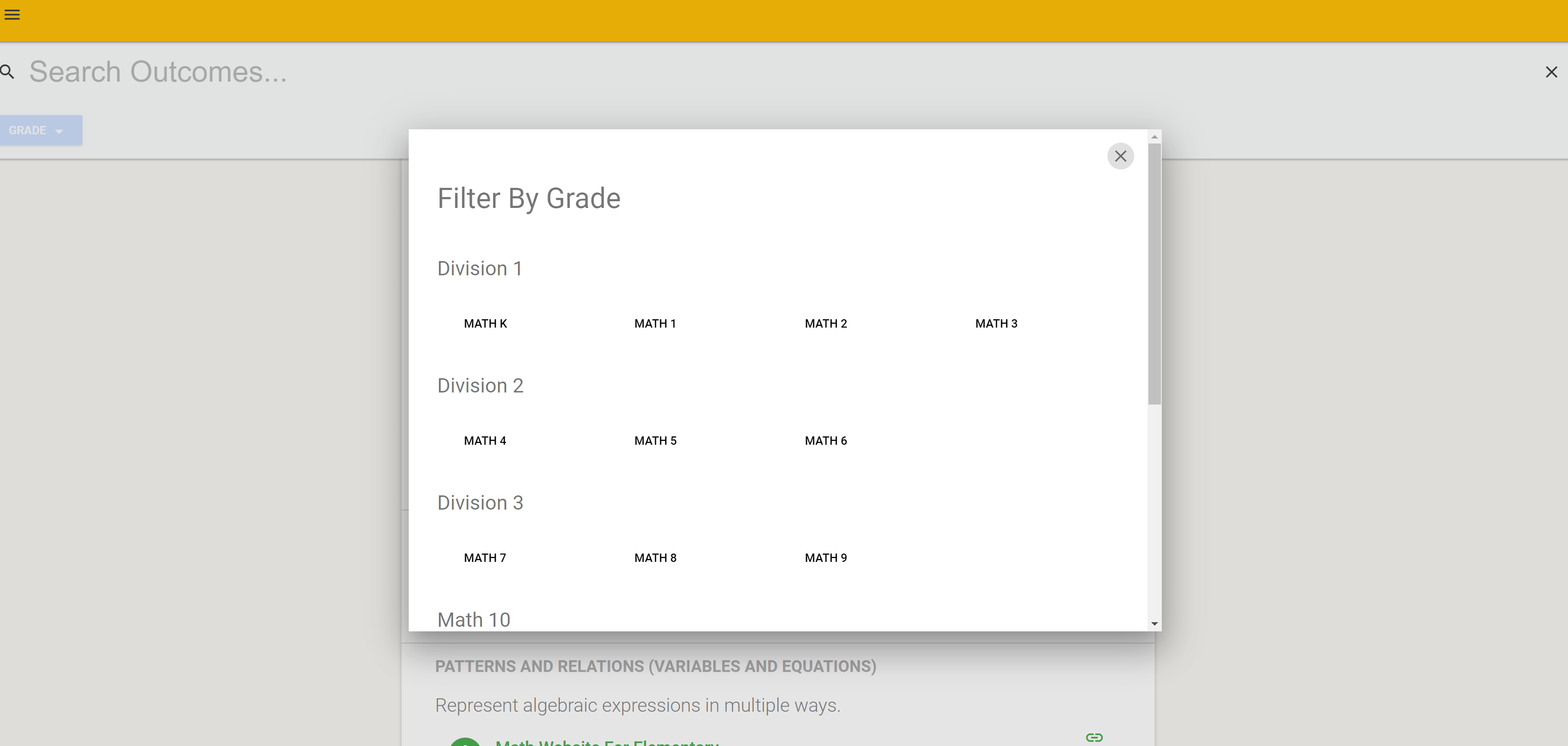Choose MATH 7 in Division 3

click(484, 558)
